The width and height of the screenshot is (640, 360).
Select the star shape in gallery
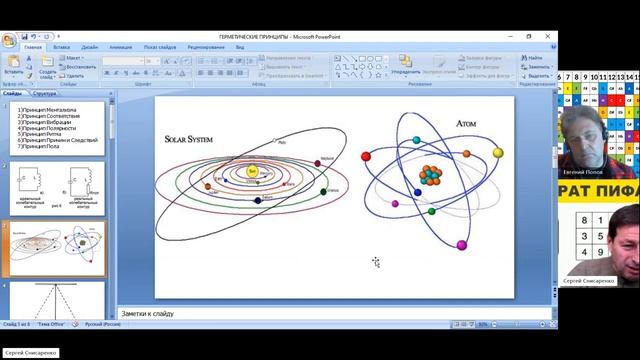tap(378, 75)
